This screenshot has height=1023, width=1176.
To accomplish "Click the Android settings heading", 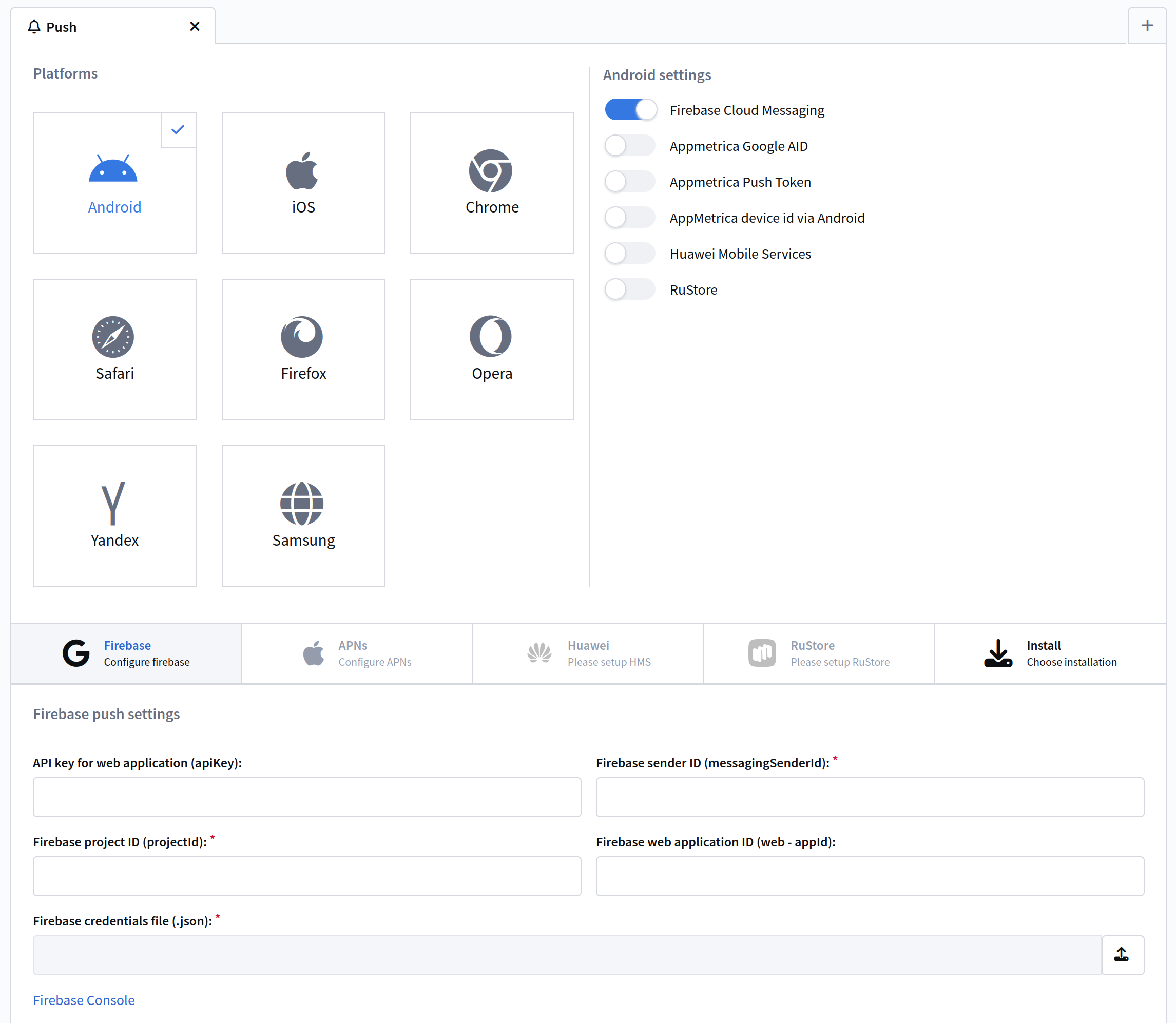I will point(657,75).
